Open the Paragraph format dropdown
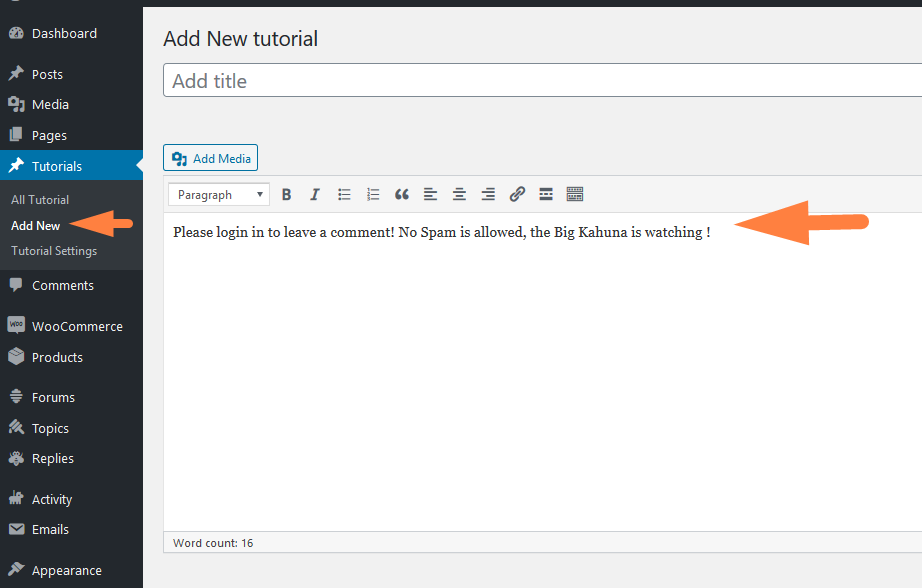Image resolution: width=922 pixels, height=588 pixels. click(x=219, y=195)
